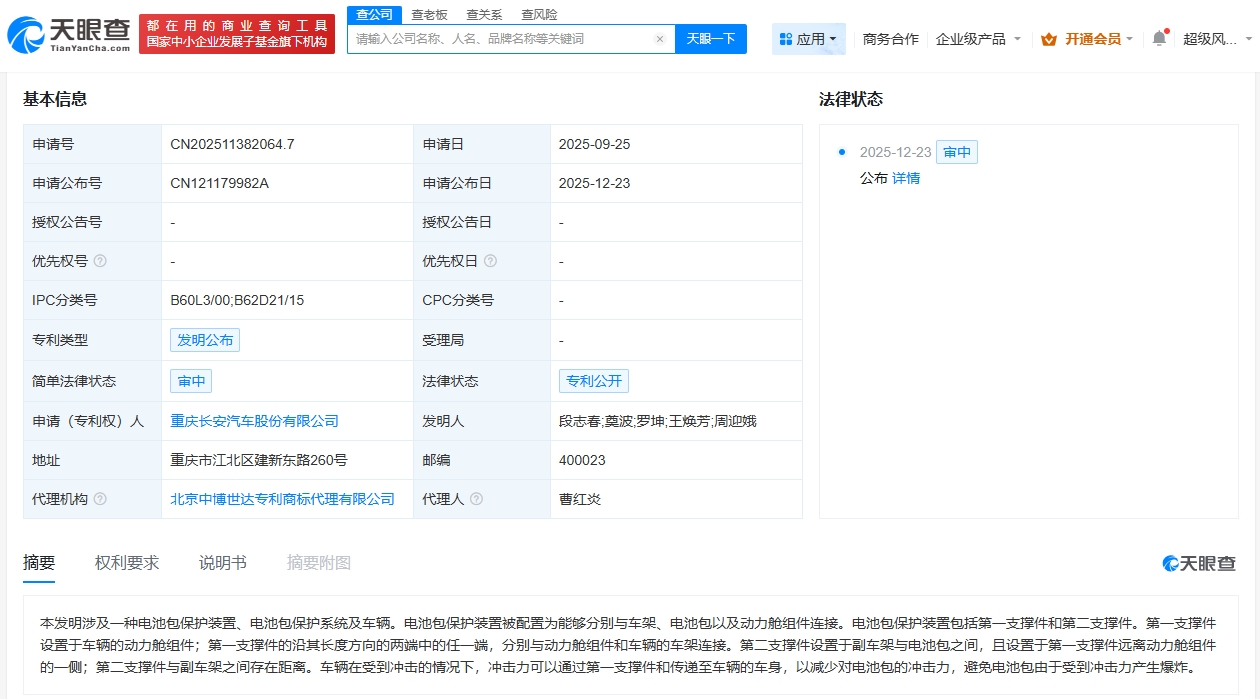Open the notification bell icon
The height and width of the screenshot is (699, 1260).
tap(1159, 38)
